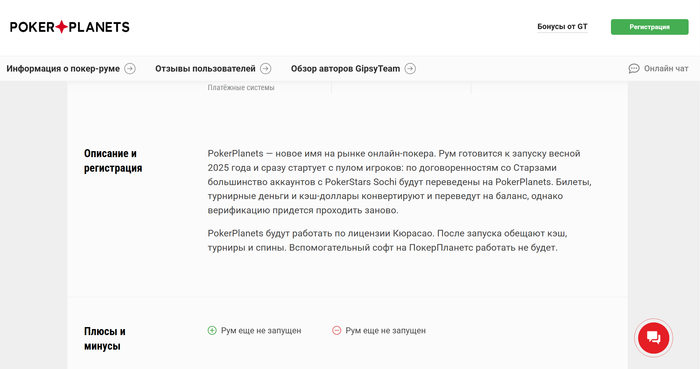Image resolution: width=700 pixels, height=369 pixels.
Task: Open the Бонусы от GT link
Action: pyautogui.click(x=562, y=27)
